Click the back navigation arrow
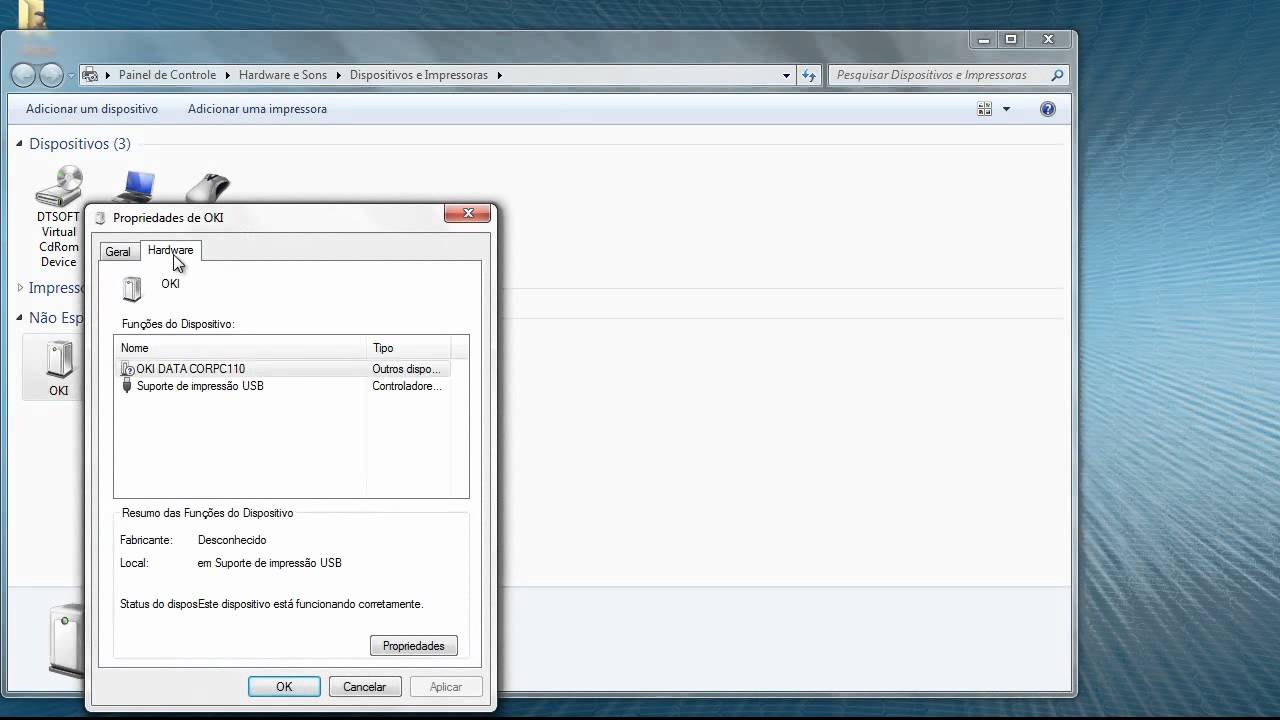 (x=23, y=75)
